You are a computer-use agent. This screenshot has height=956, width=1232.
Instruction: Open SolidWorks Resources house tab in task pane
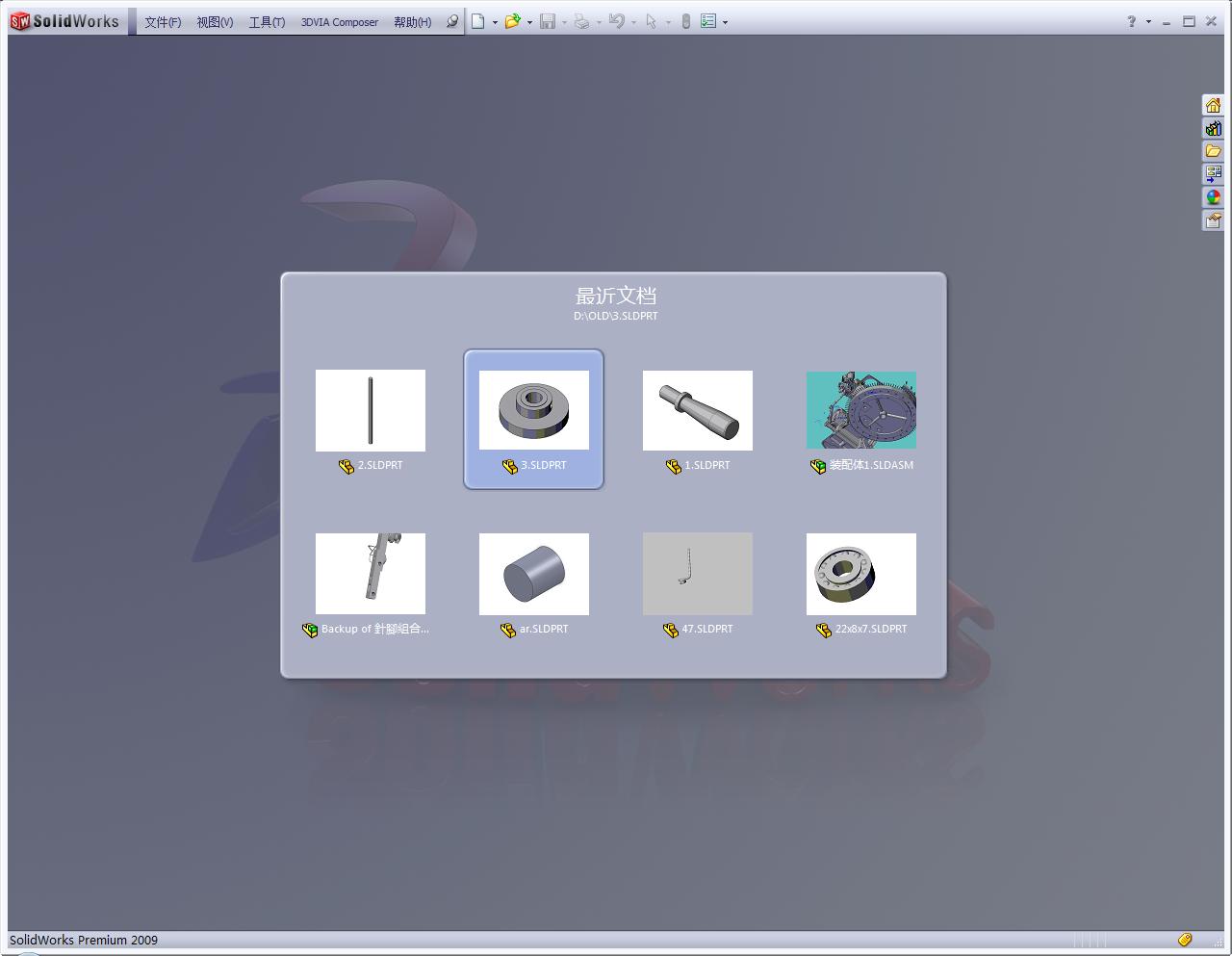click(x=1213, y=105)
